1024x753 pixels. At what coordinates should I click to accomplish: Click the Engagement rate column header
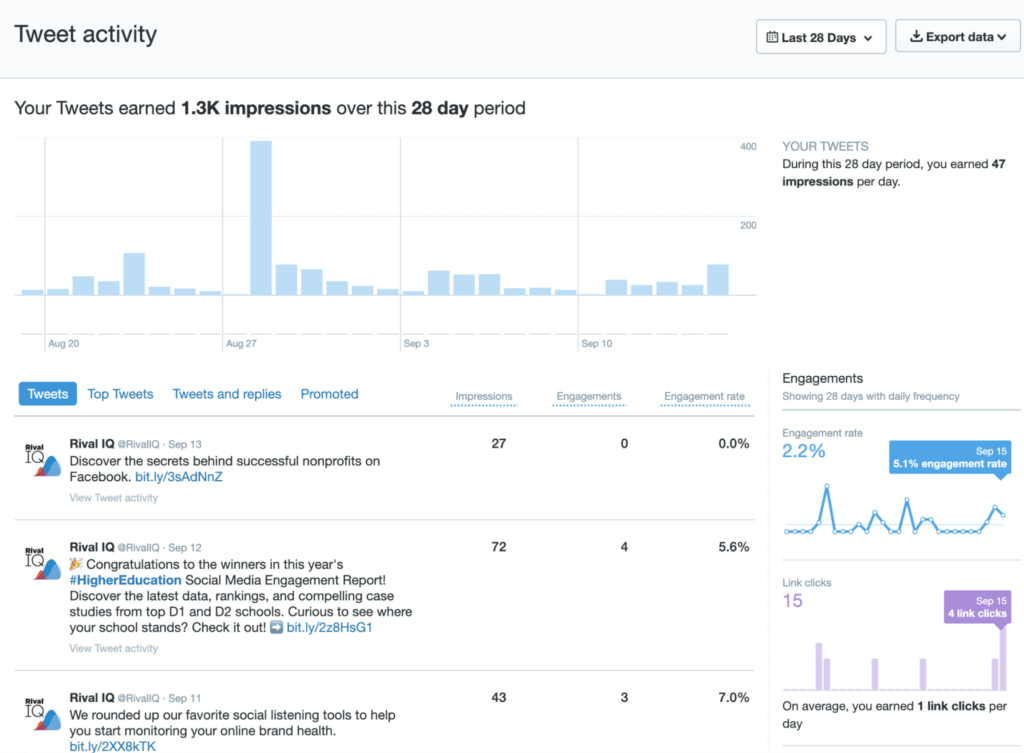coord(704,394)
